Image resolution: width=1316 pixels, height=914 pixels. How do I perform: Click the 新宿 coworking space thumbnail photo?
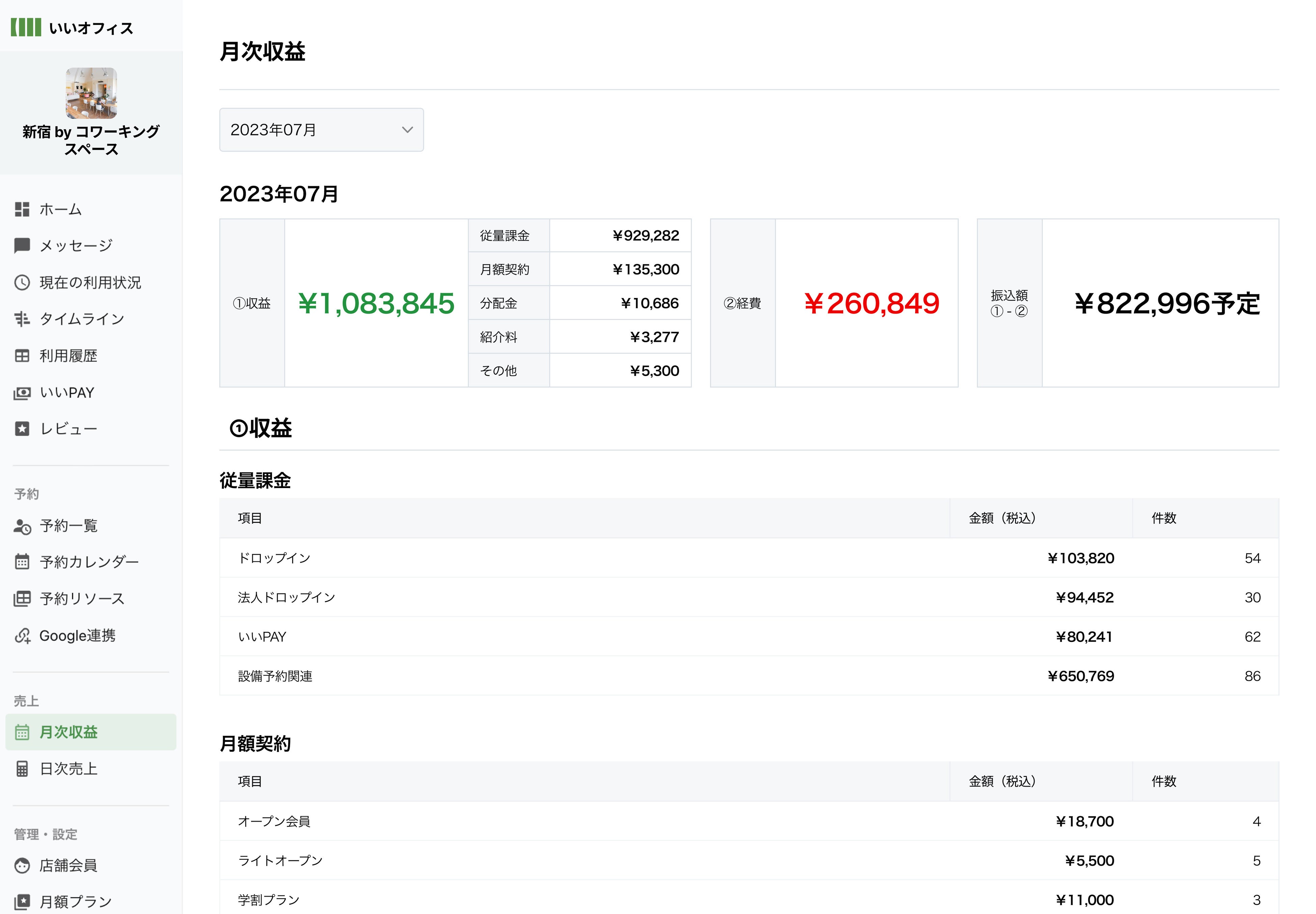91,93
